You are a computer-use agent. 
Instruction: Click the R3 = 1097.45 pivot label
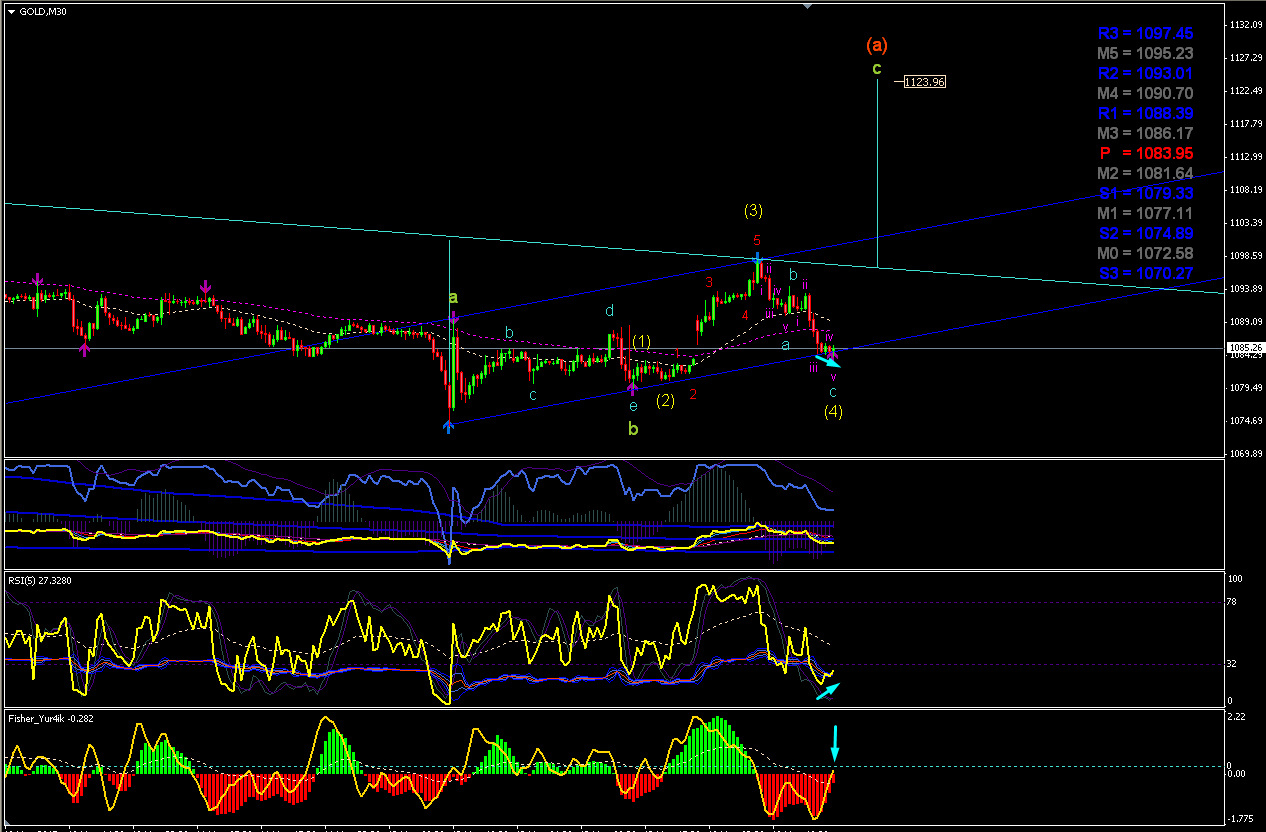(x=1145, y=33)
